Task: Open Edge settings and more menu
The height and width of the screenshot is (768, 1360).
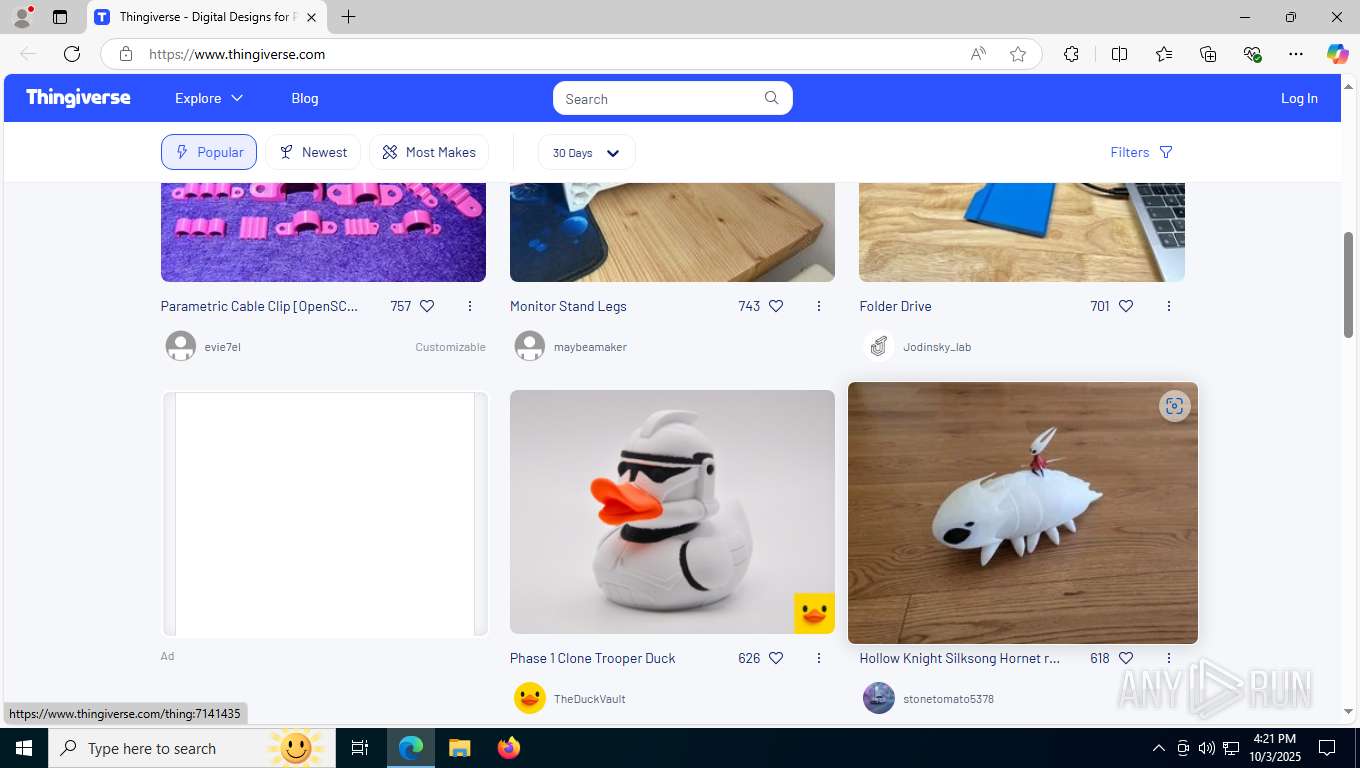Action: 1296,54
